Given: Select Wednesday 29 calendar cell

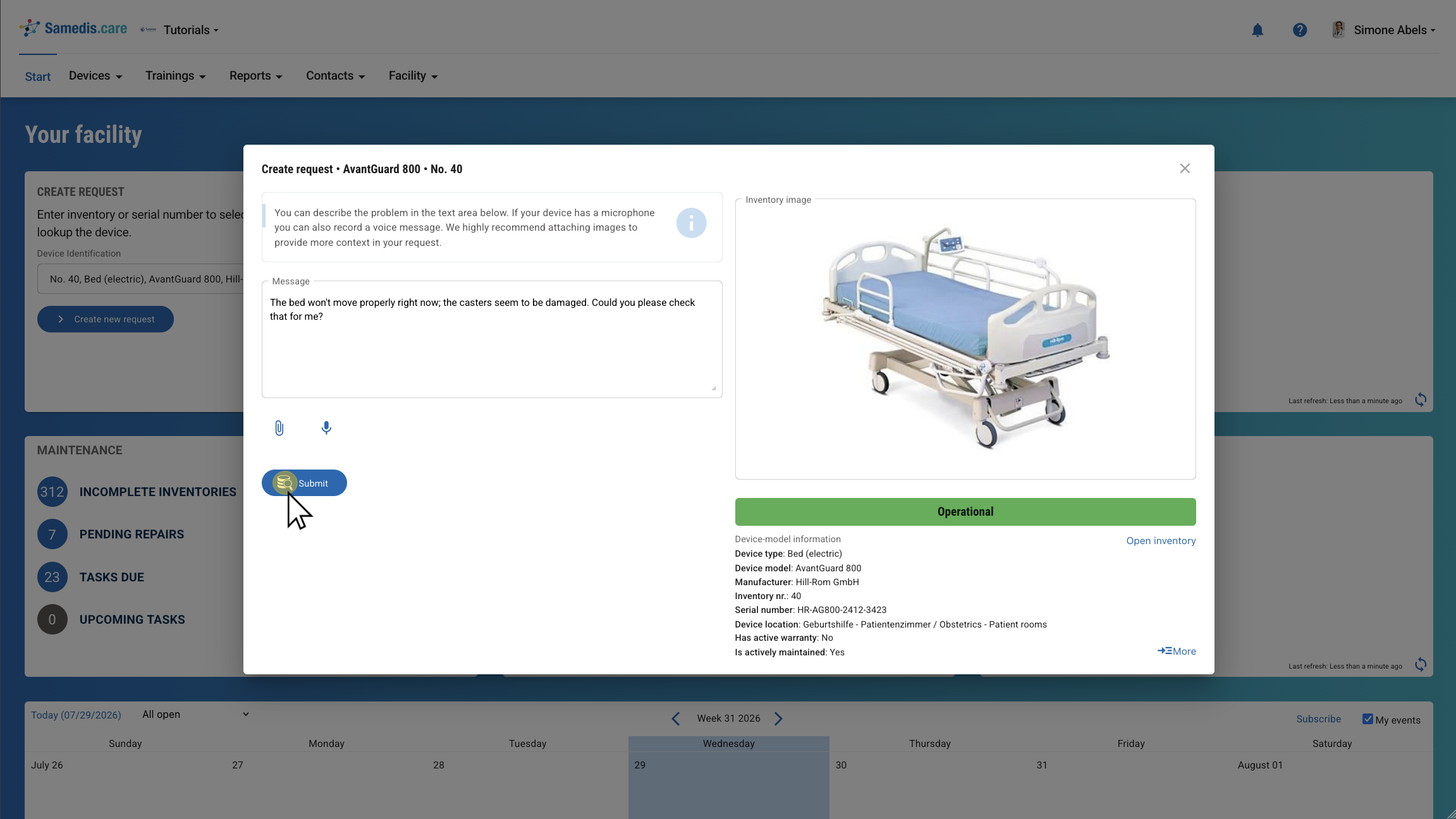Looking at the screenshot, I should [729, 786].
